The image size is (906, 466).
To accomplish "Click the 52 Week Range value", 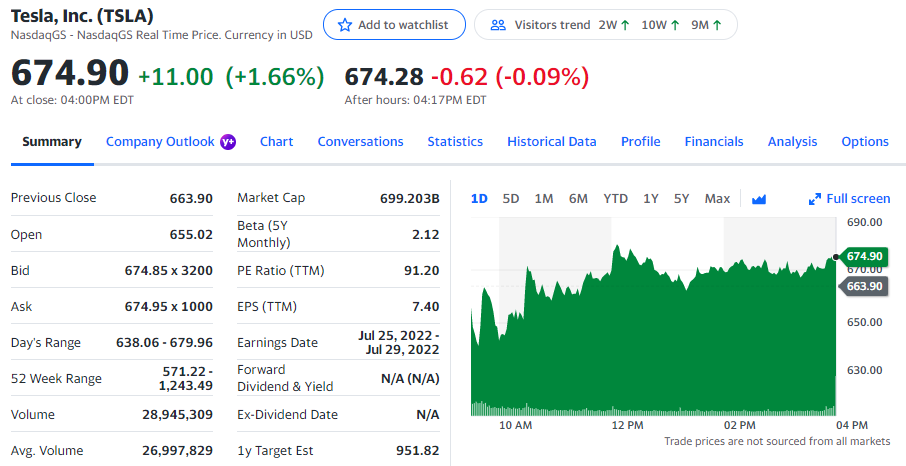I will [186, 378].
